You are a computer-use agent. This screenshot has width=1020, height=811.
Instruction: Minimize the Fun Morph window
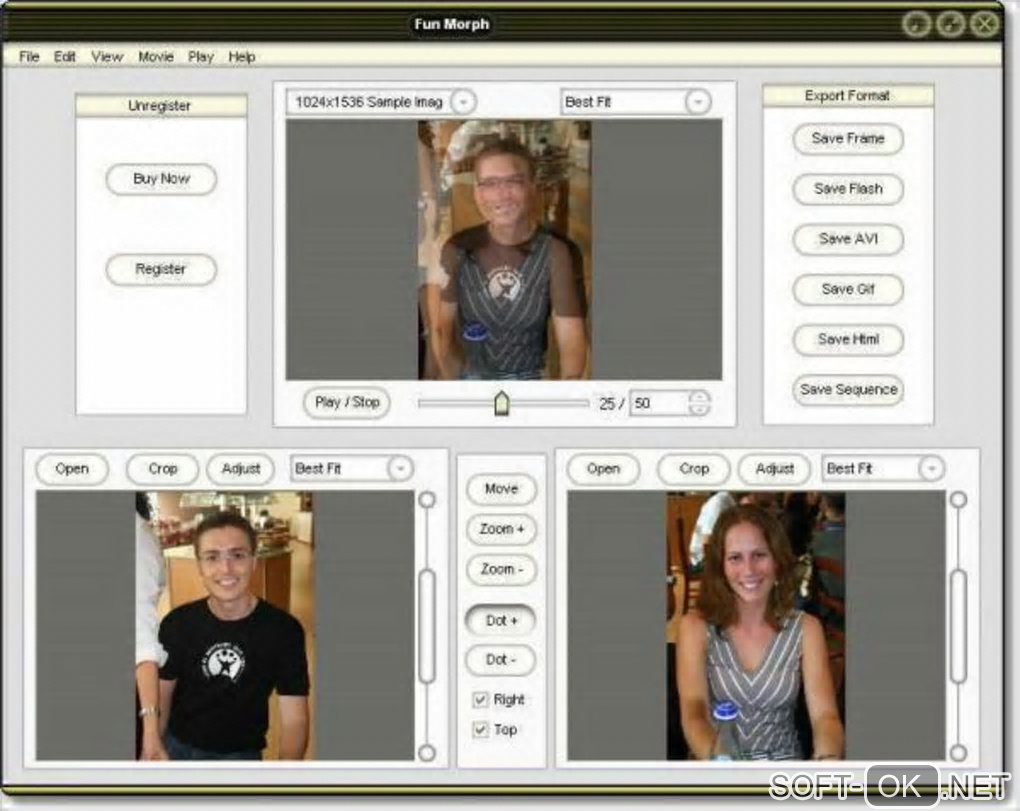[x=917, y=24]
